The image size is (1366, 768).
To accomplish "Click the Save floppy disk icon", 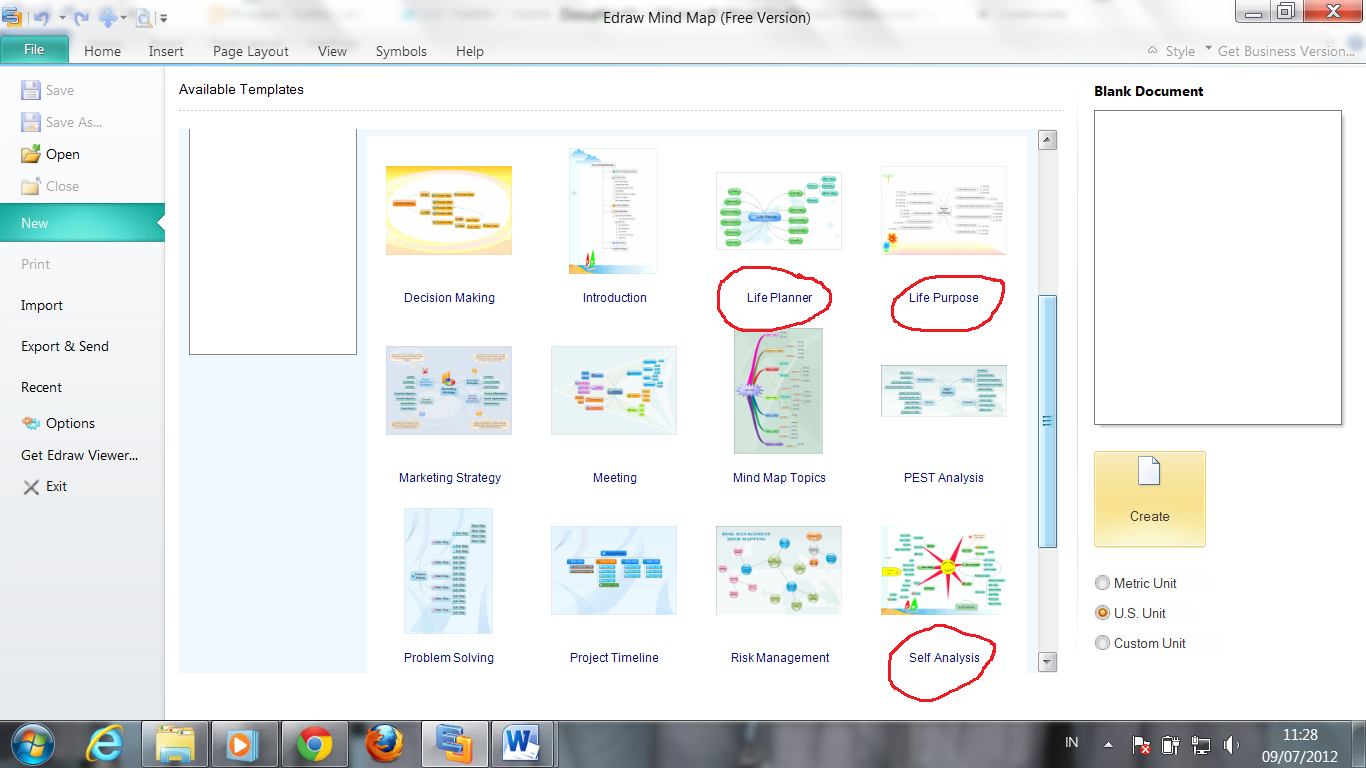I will click(x=30, y=89).
